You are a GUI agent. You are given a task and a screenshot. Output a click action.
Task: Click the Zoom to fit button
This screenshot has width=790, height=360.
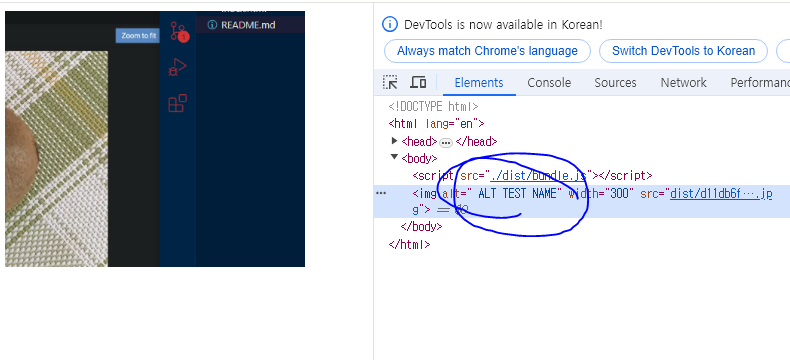pos(139,36)
